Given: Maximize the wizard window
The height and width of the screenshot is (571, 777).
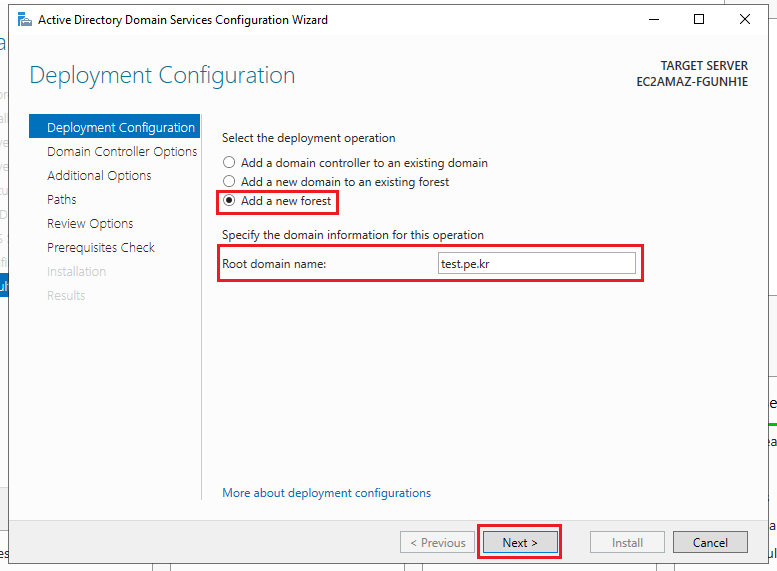Looking at the screenshot, I should pyautogui.click(x=699, y=19).
